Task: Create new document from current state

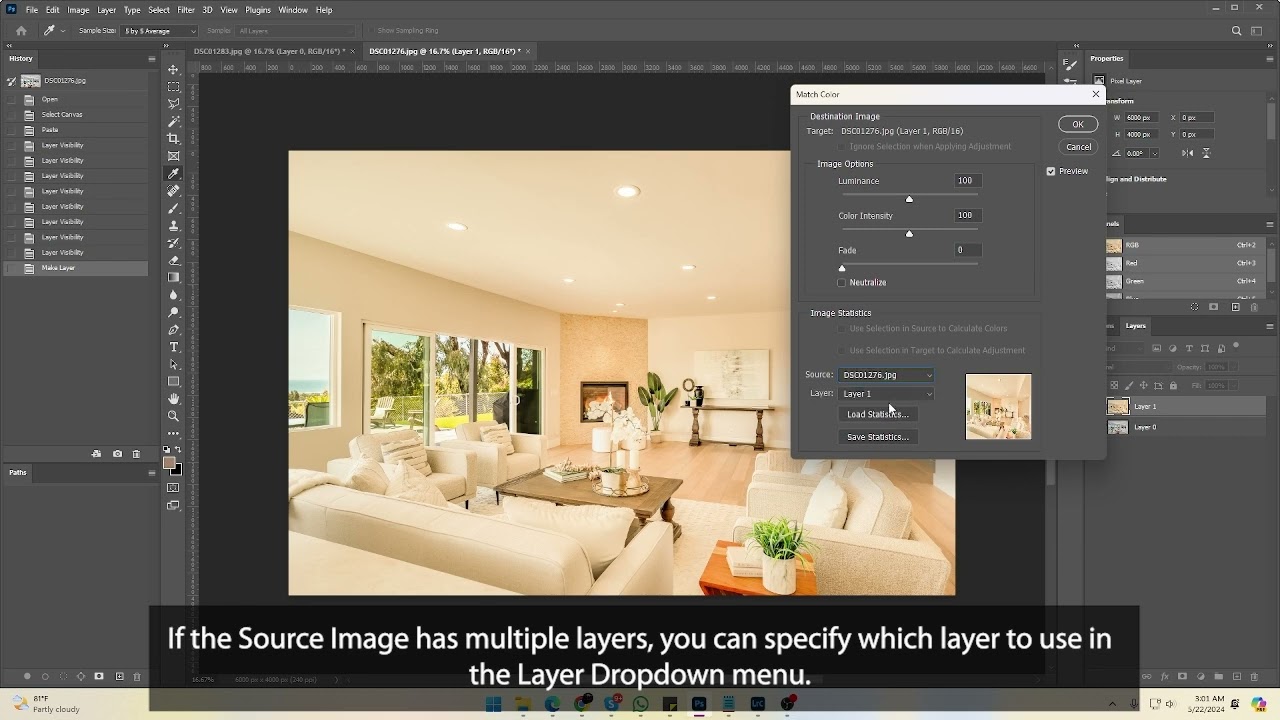Action: [97, 454]
